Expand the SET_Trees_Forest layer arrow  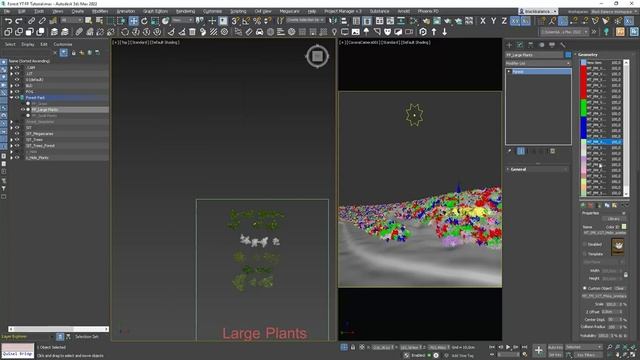[11, 146]
